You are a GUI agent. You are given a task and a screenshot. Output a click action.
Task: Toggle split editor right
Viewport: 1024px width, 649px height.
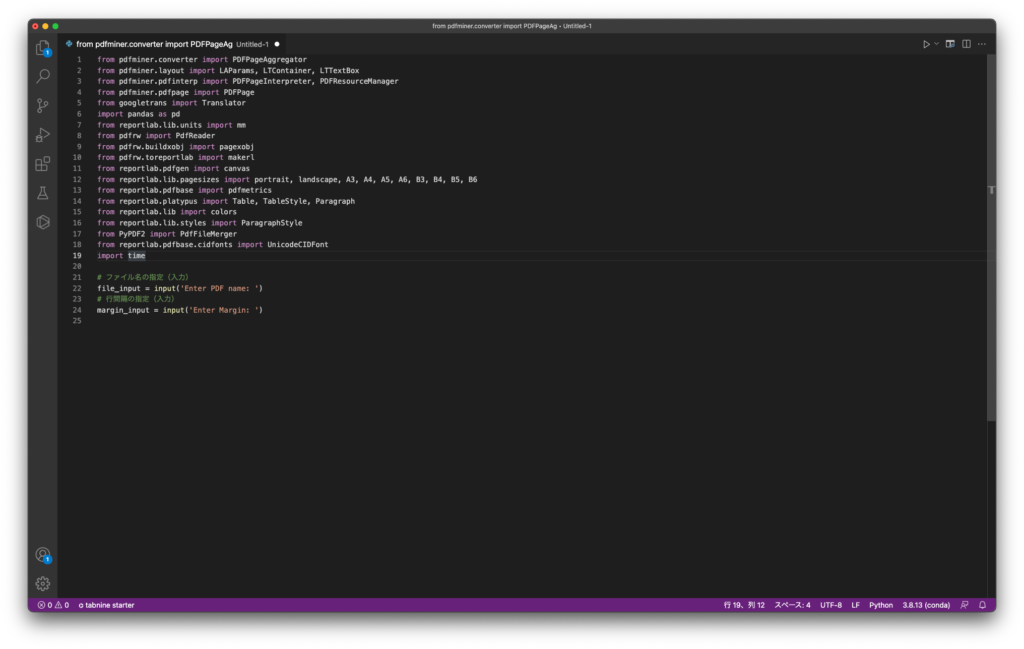pos(966,44)
